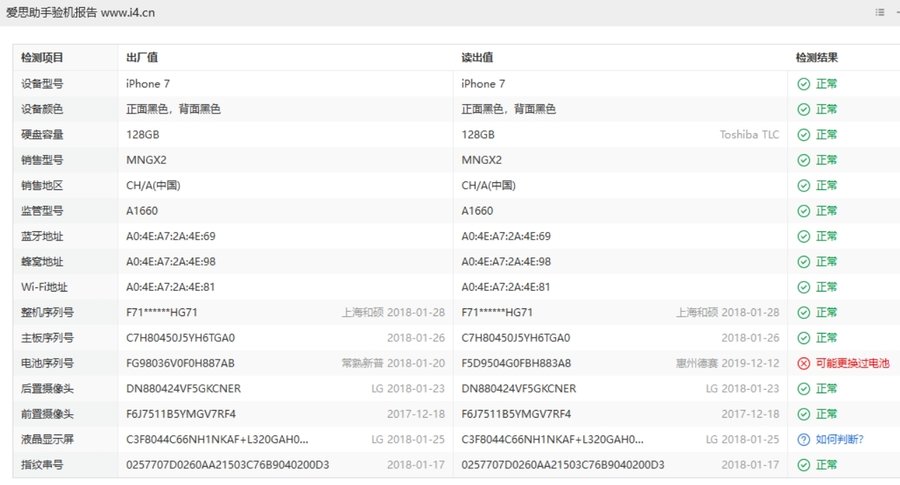This screenshot has height=485, width=900.
Task: Click the blue question icon in 液晶显示屏 row
Action: (804, 440)
